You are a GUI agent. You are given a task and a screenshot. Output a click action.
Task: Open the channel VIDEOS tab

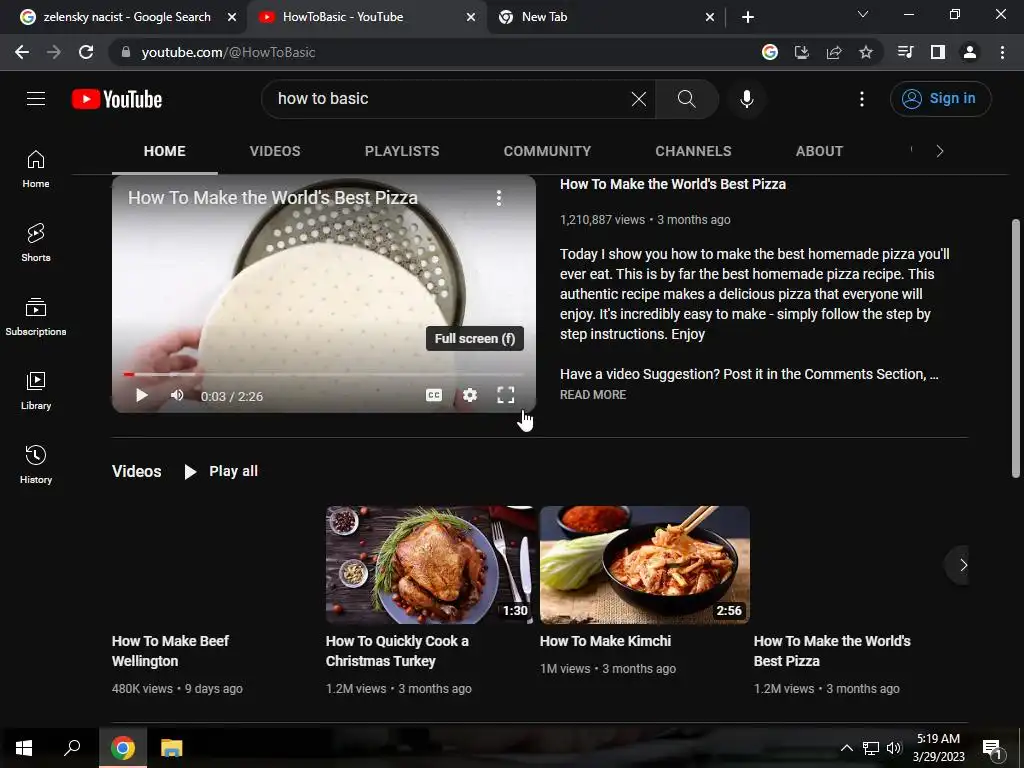275,151
